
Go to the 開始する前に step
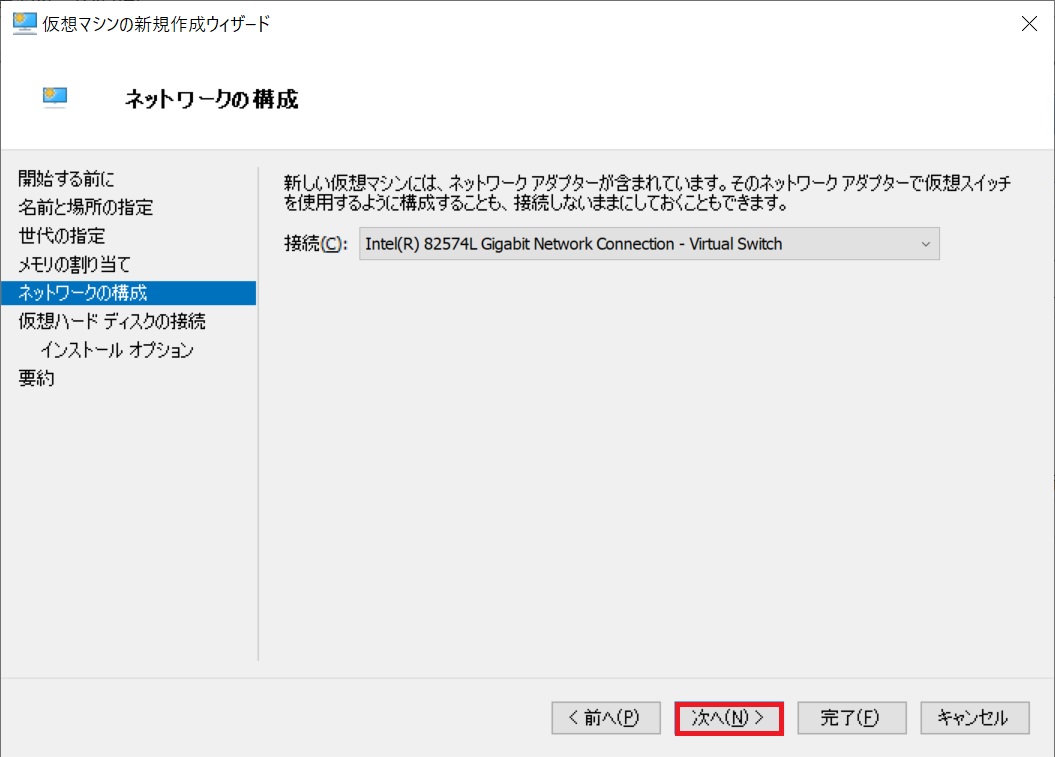(x=67, y=178)
